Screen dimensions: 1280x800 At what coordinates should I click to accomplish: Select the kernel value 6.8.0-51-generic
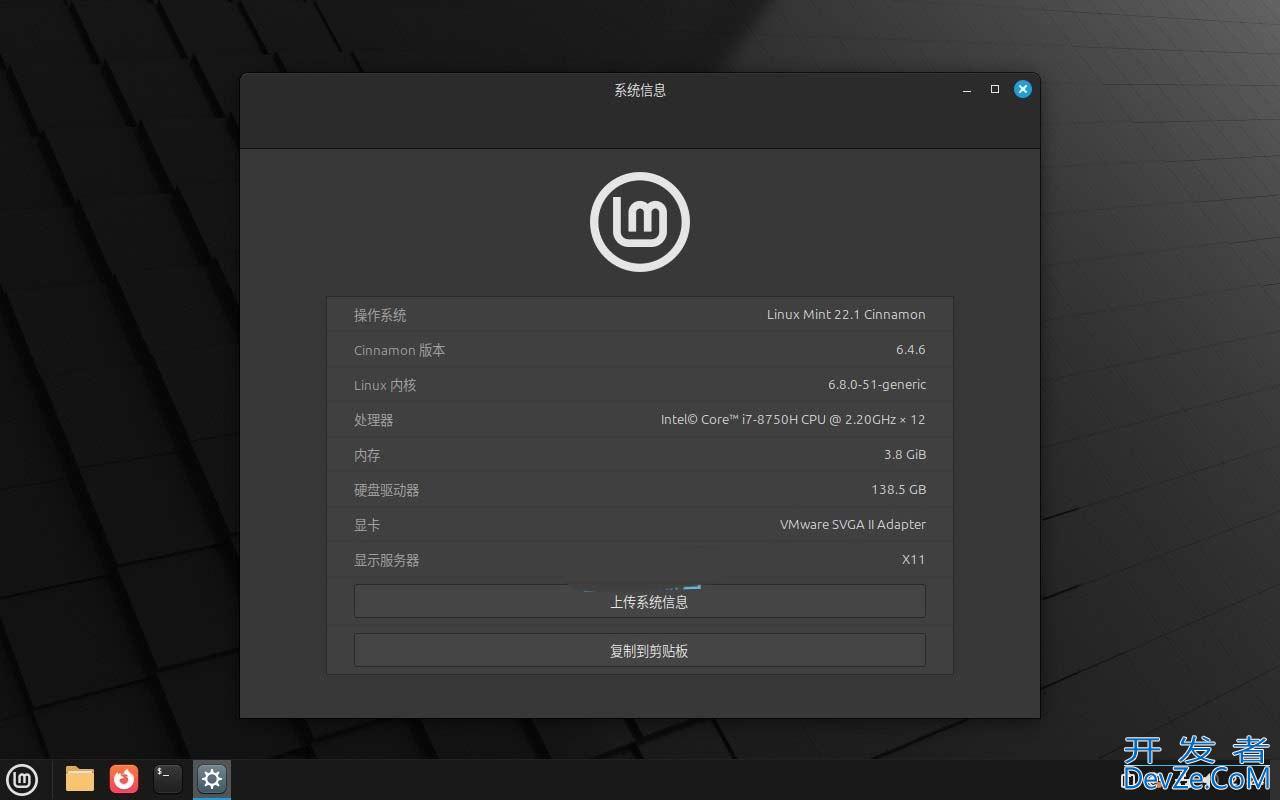coord(877,384)
